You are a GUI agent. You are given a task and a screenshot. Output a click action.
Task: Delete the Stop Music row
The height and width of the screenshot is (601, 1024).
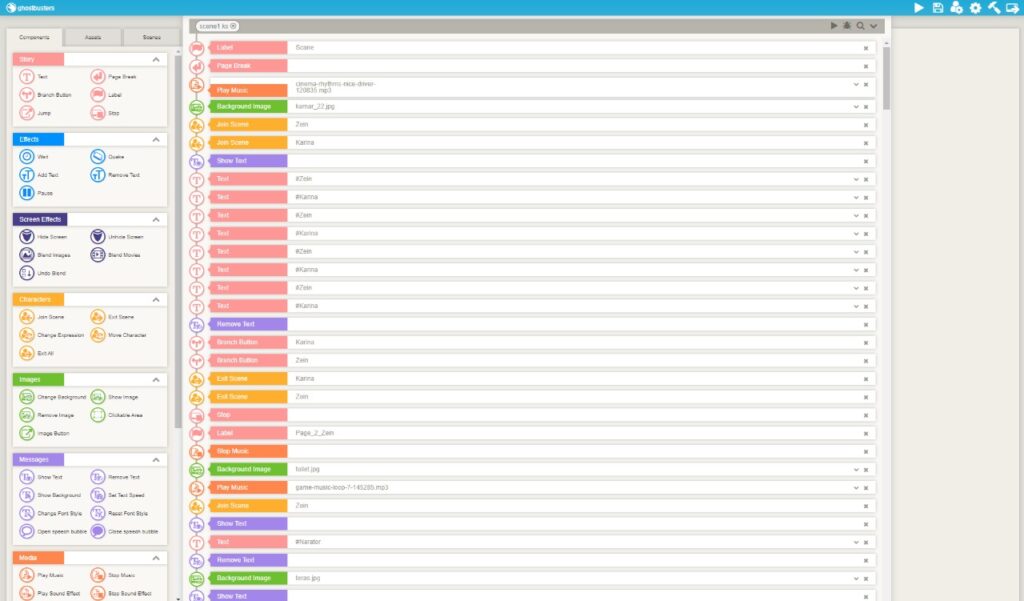[866, 451]
